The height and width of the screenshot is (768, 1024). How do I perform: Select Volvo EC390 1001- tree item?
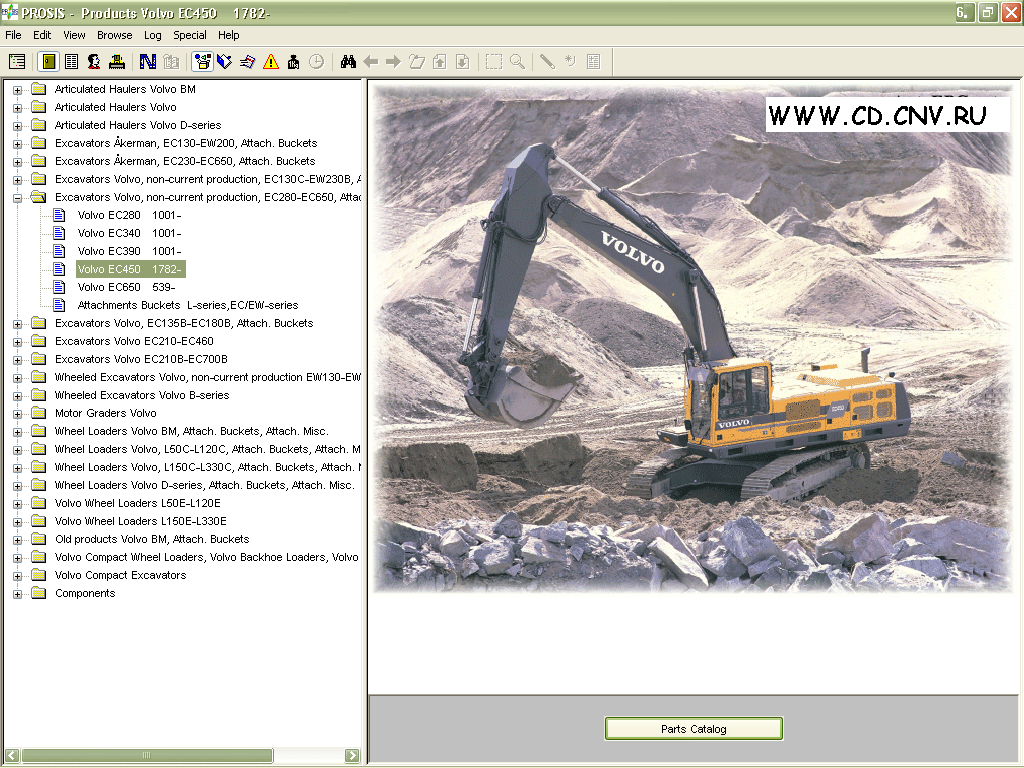[129, 251]
